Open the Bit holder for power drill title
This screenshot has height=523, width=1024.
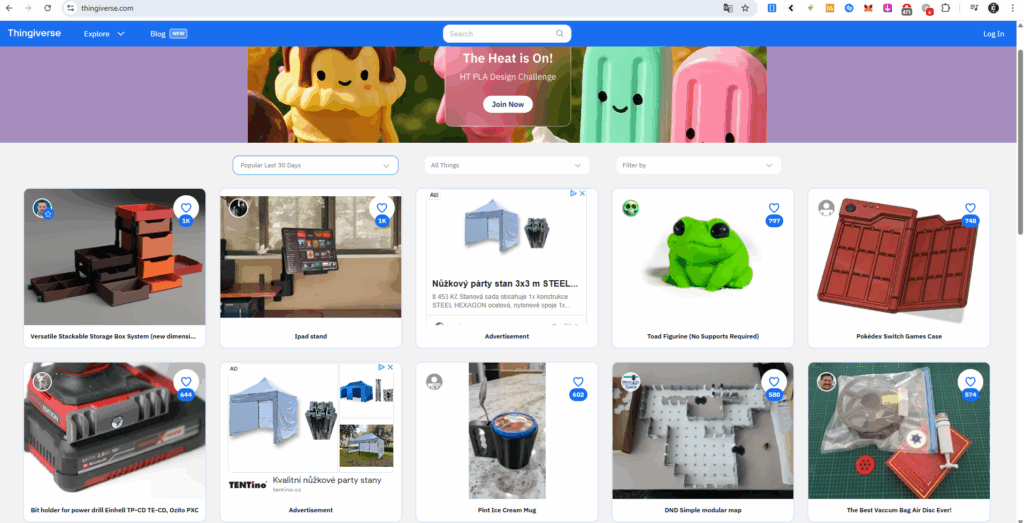[x=114, y=510]
